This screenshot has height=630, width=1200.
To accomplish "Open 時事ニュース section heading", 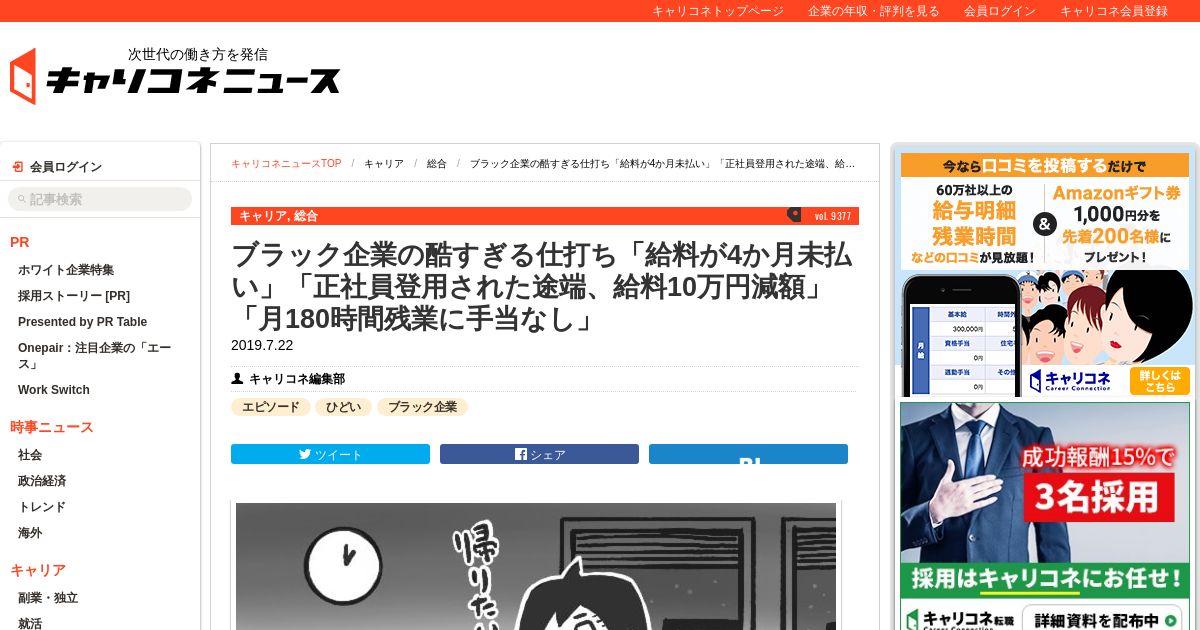I will coord(52,427).
